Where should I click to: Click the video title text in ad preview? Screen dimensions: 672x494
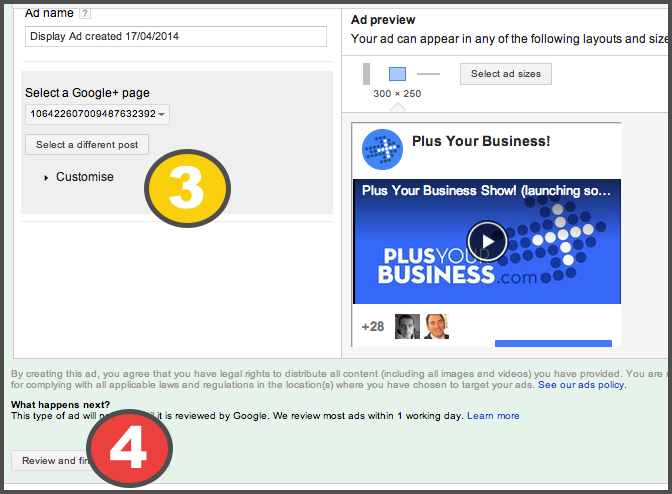pyautogui.click(x=486, y=191)
